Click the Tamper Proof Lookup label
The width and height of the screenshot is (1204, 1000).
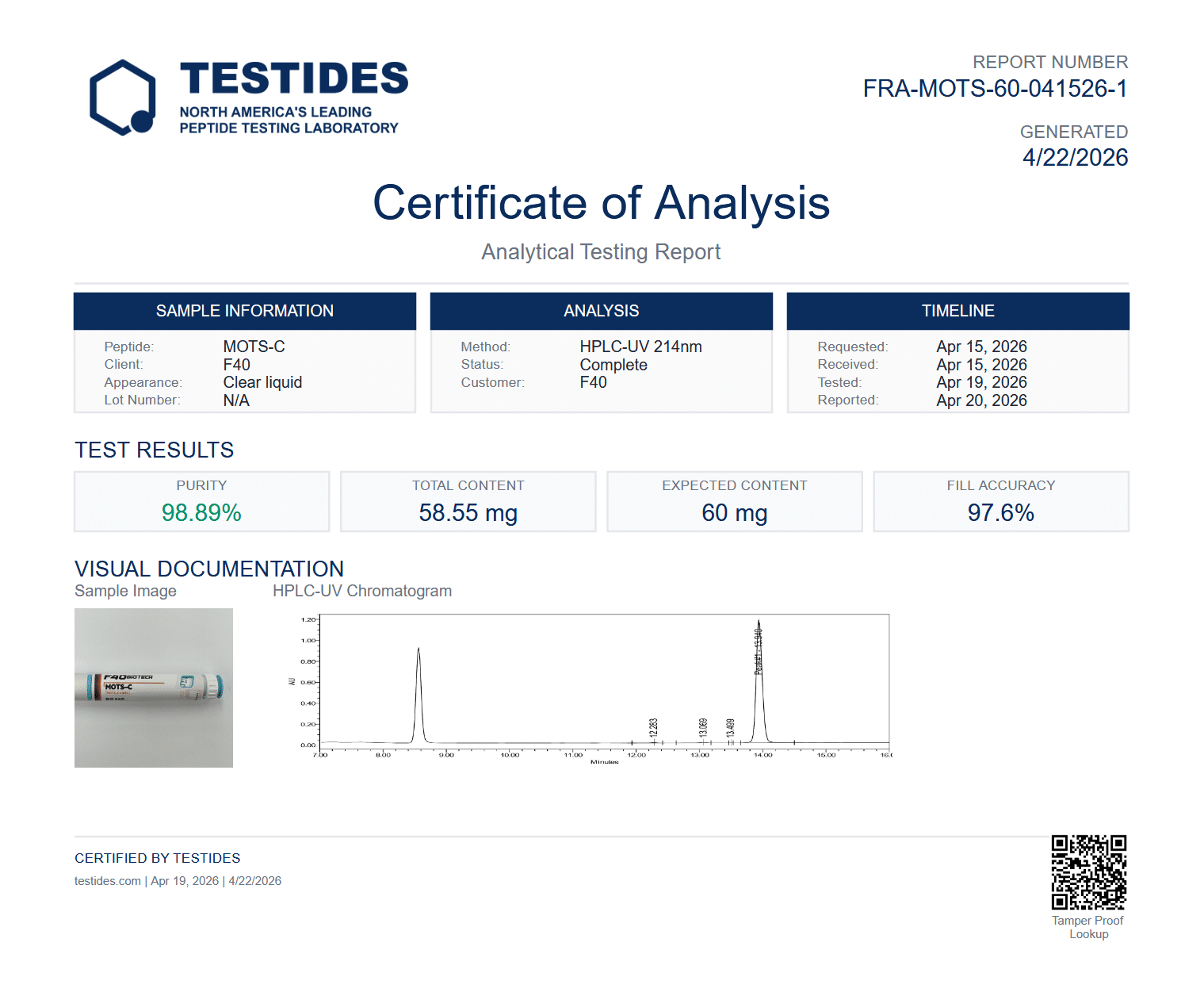1087,927
